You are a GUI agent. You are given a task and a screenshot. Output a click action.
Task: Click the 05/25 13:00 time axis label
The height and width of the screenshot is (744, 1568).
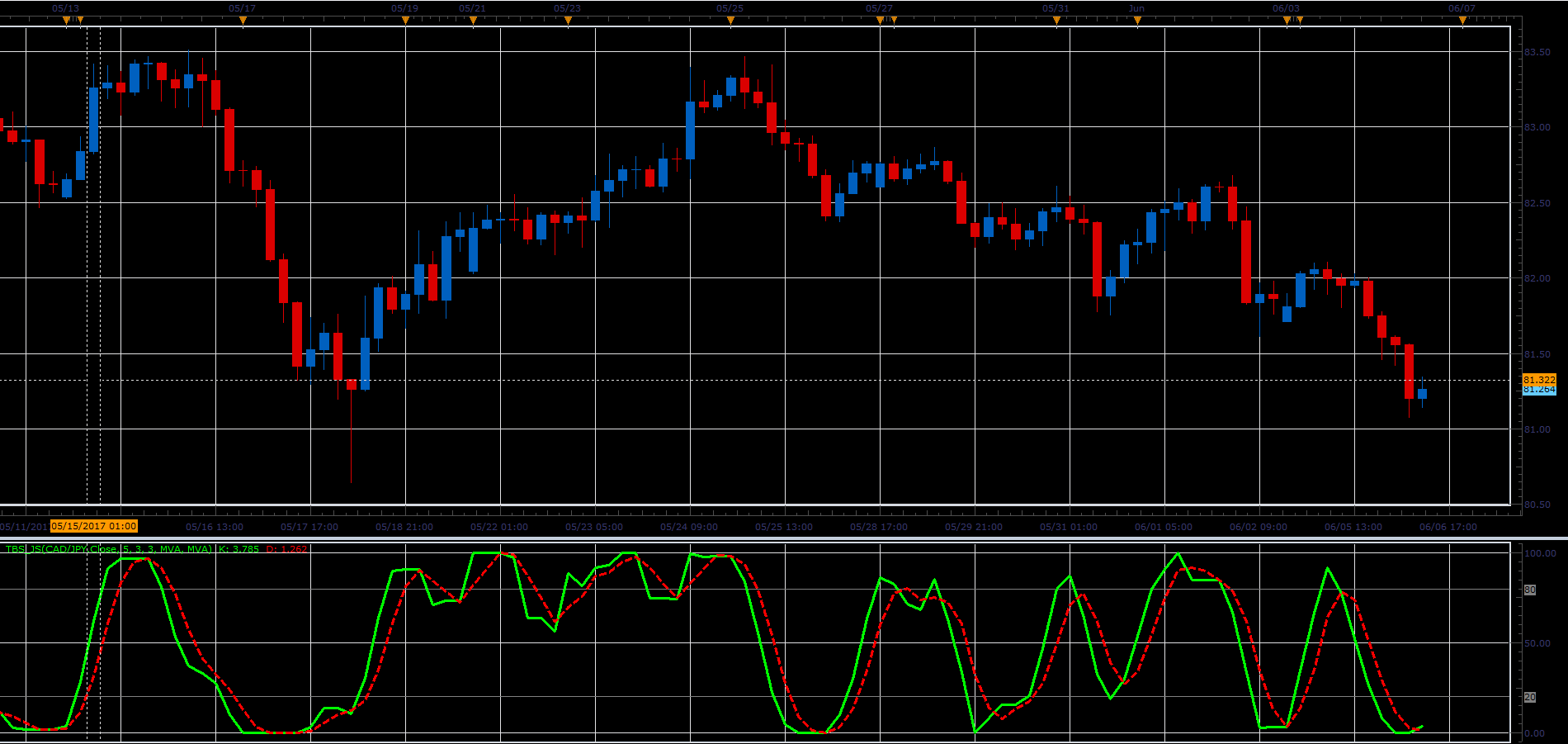click(784, 527)
